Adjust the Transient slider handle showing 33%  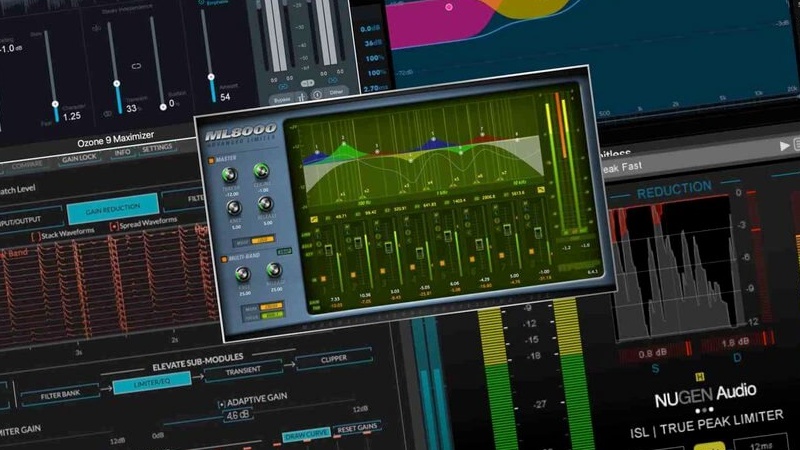click(117, 84)
